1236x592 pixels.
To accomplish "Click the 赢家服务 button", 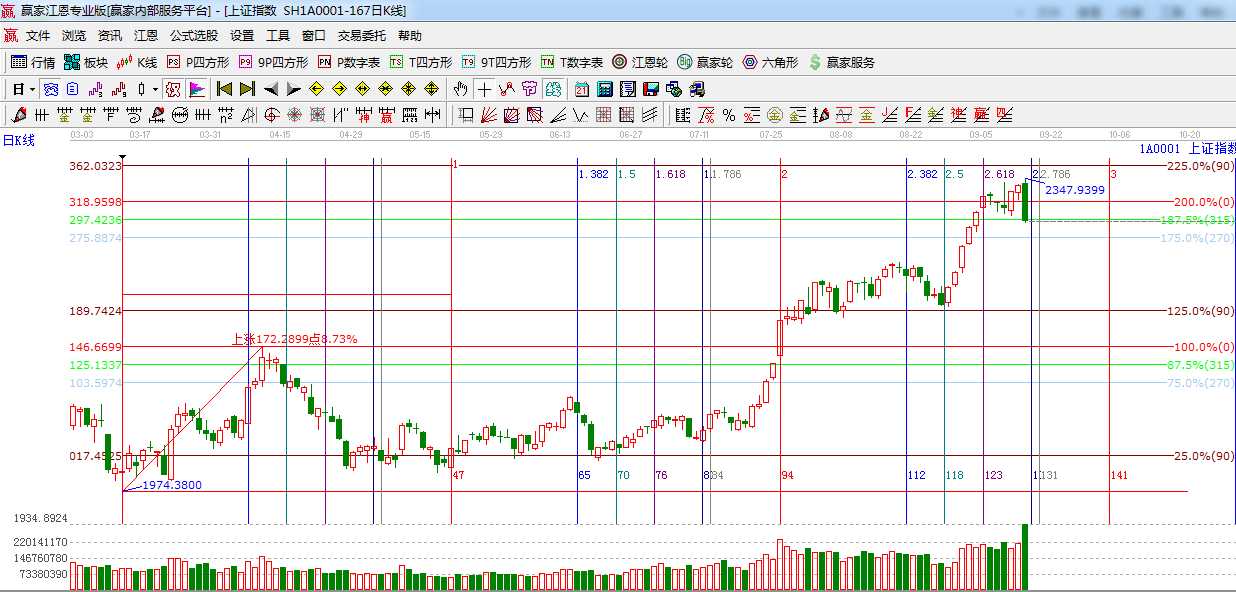I will tap(840, 62).
